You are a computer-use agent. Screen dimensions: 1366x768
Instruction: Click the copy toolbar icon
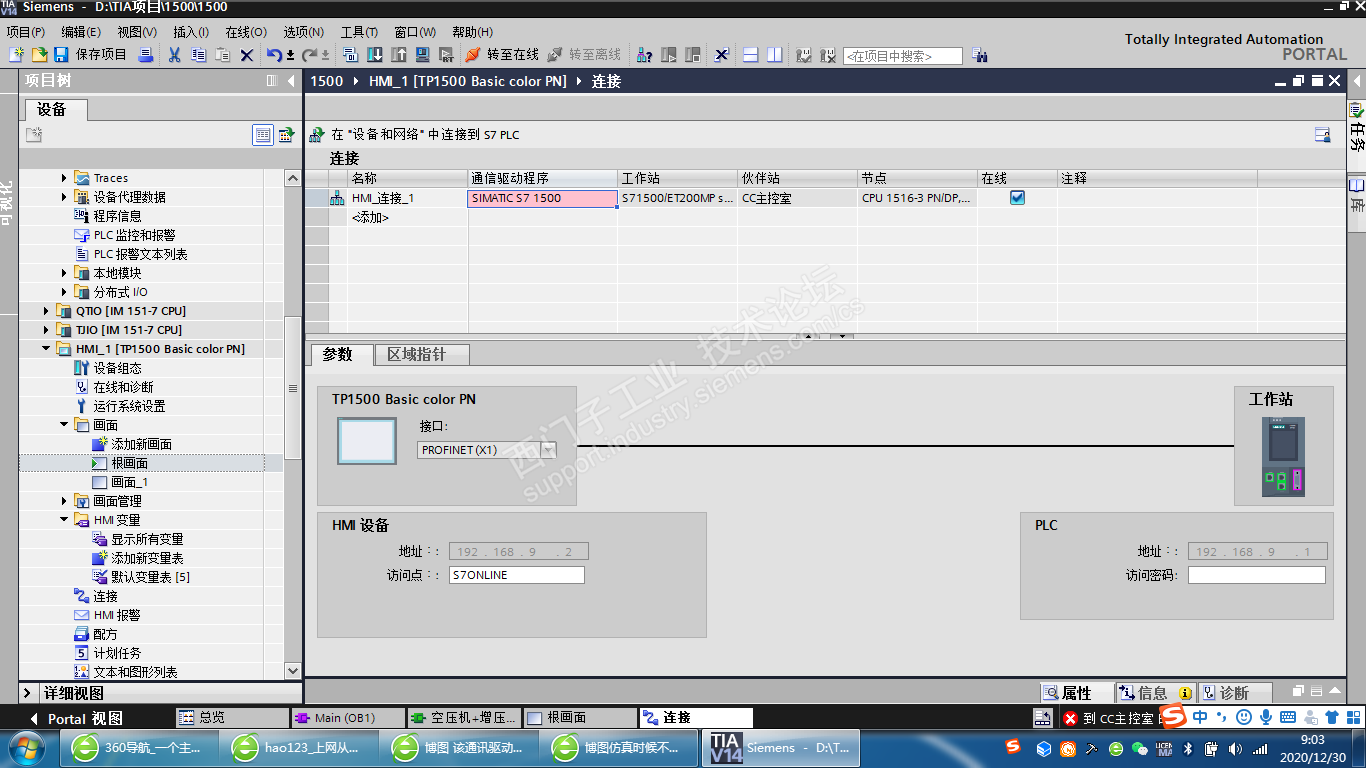198,55
